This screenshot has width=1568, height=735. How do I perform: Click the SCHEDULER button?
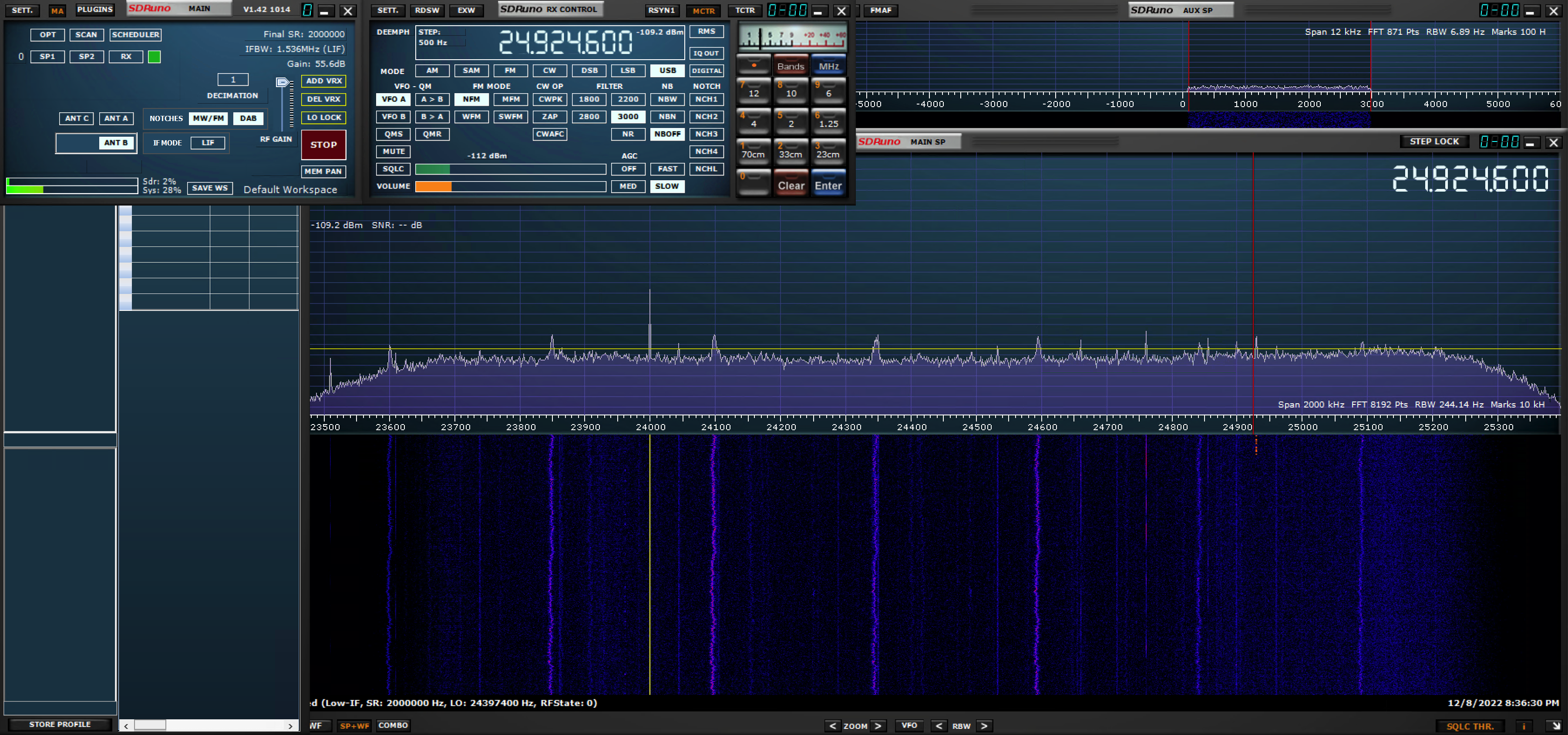[135, 35]
